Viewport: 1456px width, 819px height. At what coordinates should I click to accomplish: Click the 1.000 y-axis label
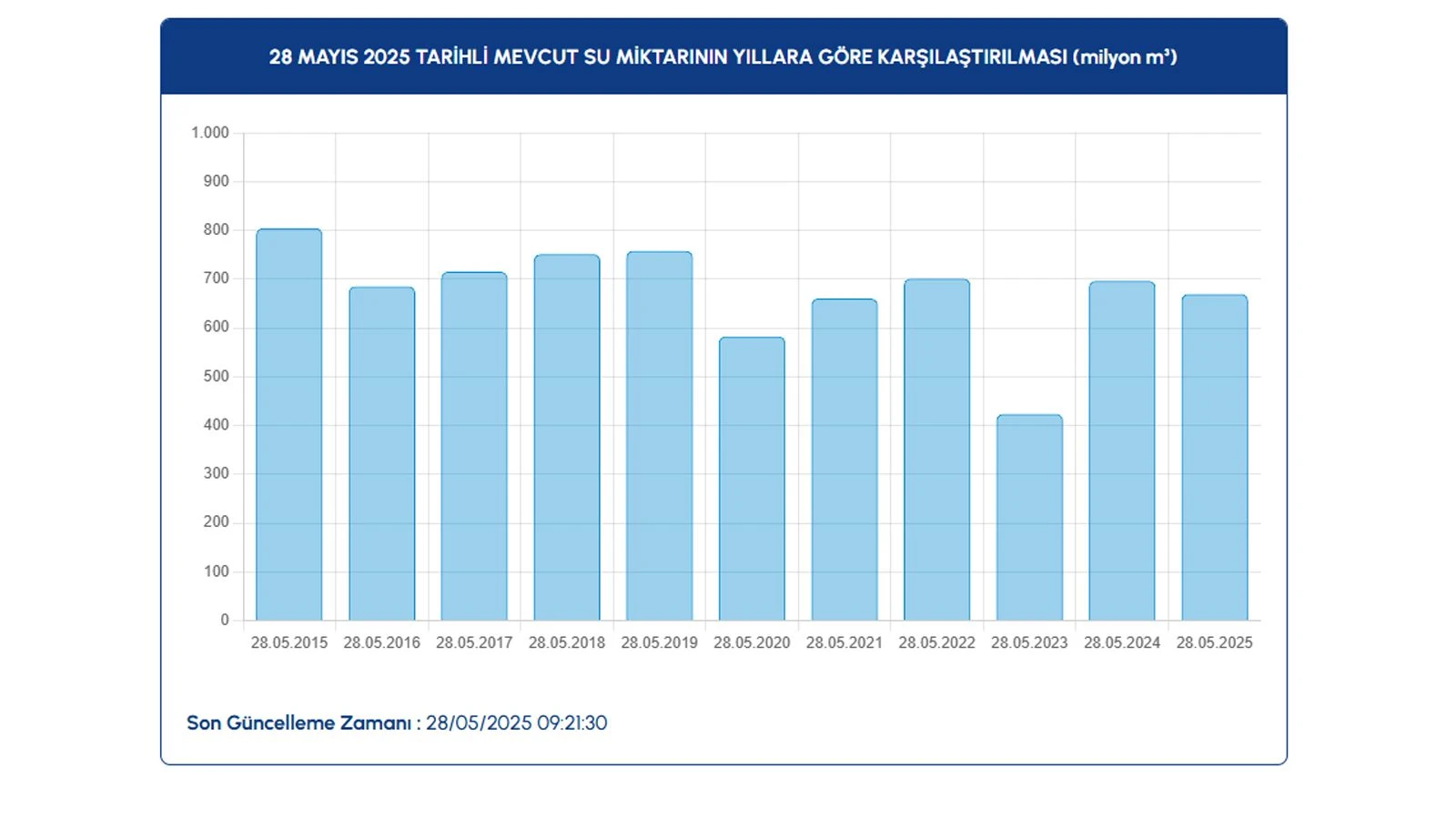210,133
